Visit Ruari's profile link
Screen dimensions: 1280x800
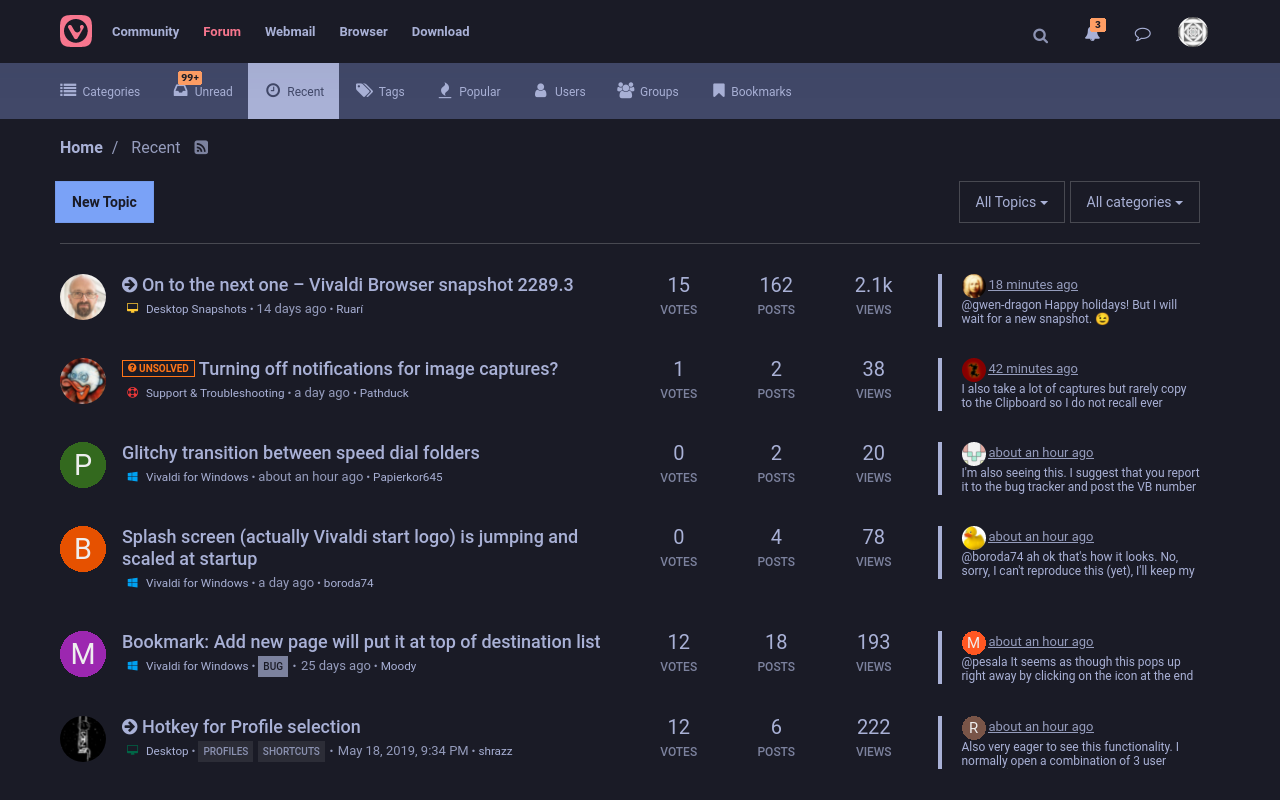[x=349, y=308]
